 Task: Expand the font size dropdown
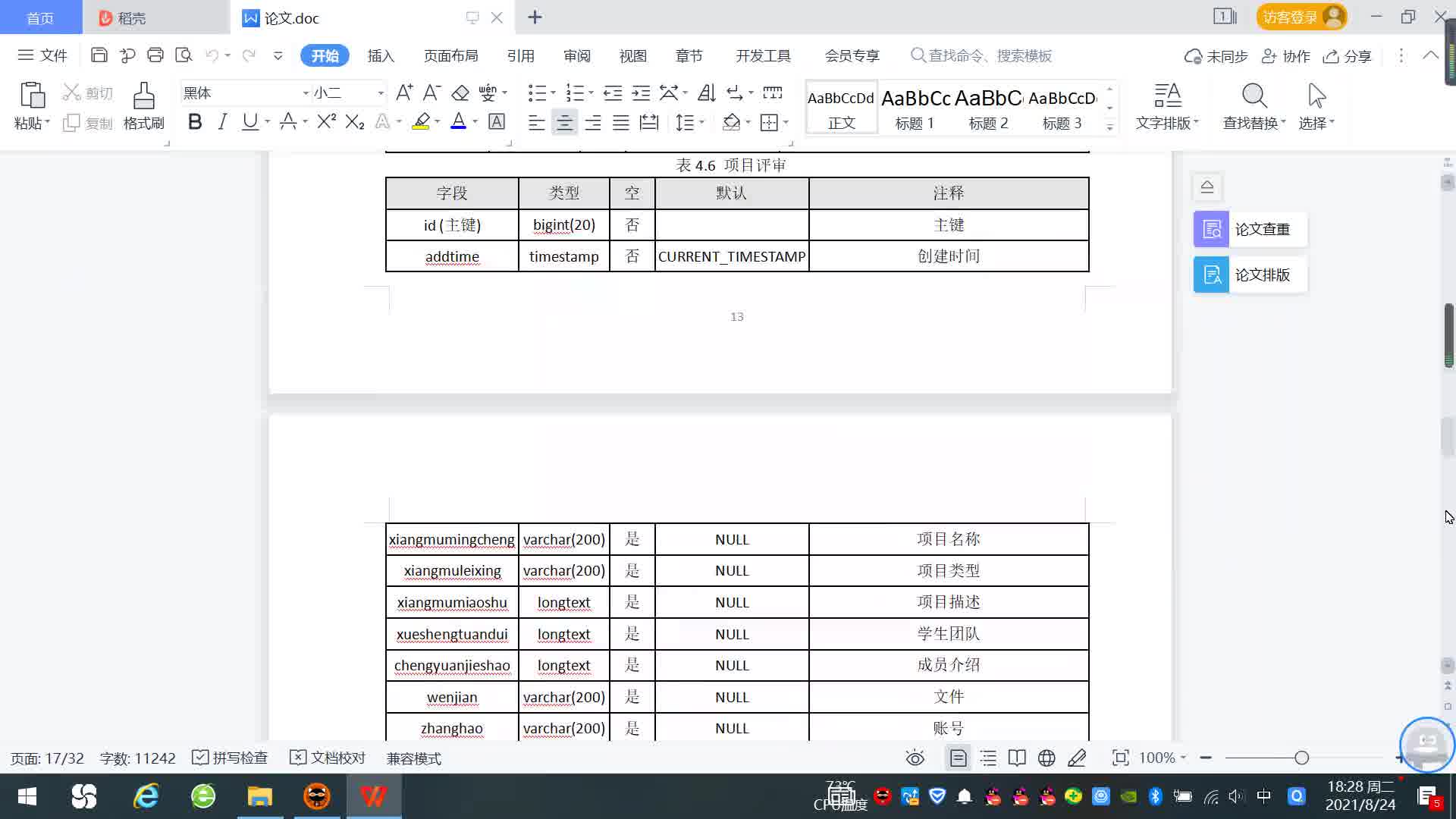[x=381, y=93]
